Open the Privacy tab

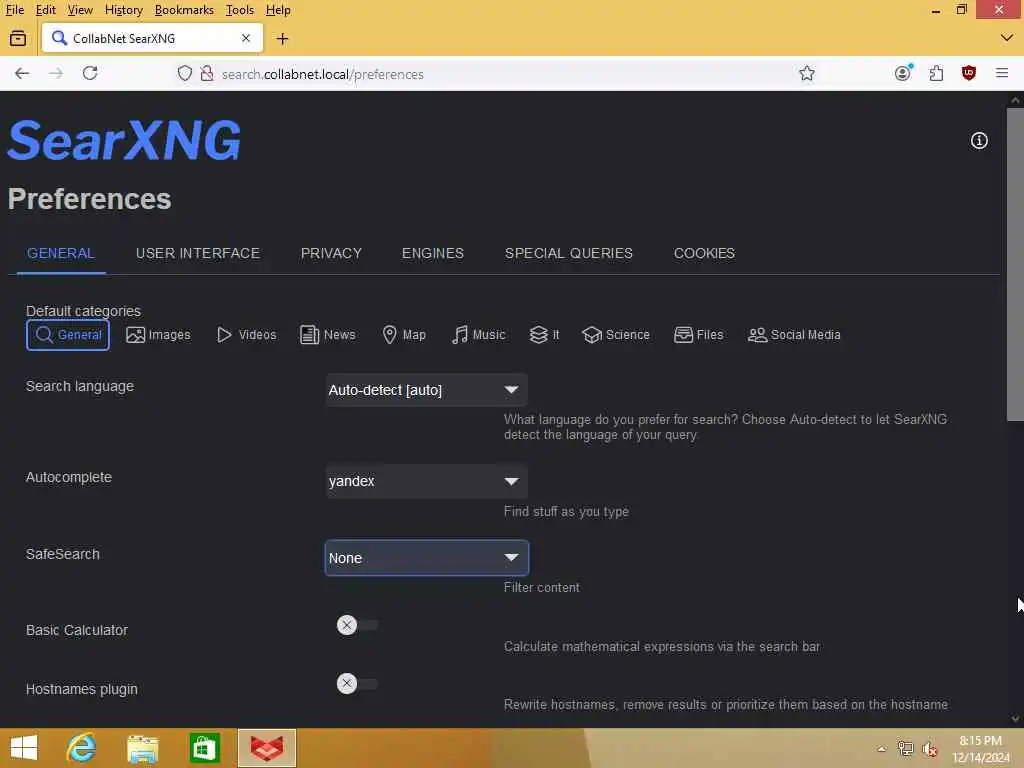point(331,253)
